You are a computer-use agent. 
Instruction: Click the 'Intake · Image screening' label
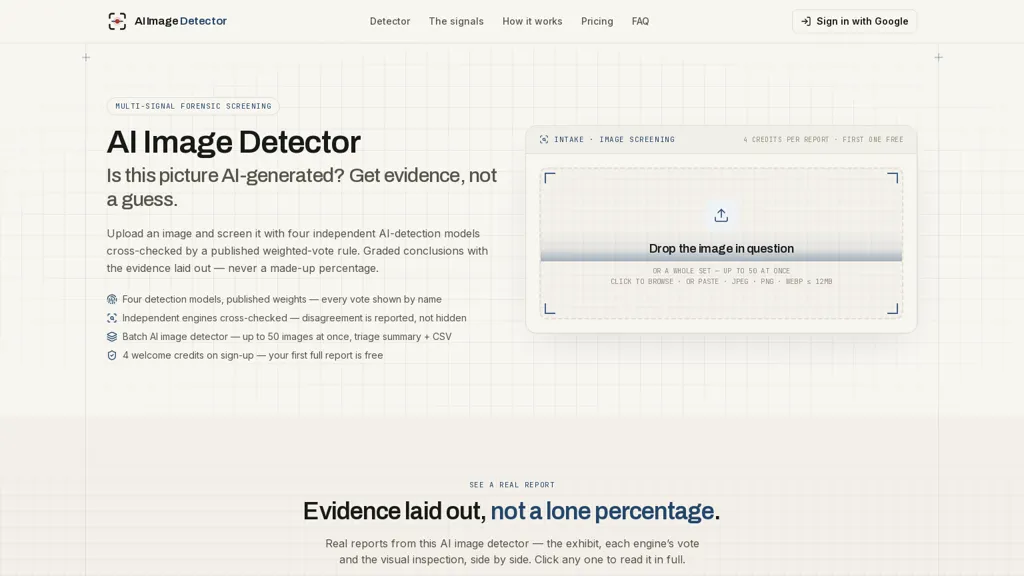[614, 139]
